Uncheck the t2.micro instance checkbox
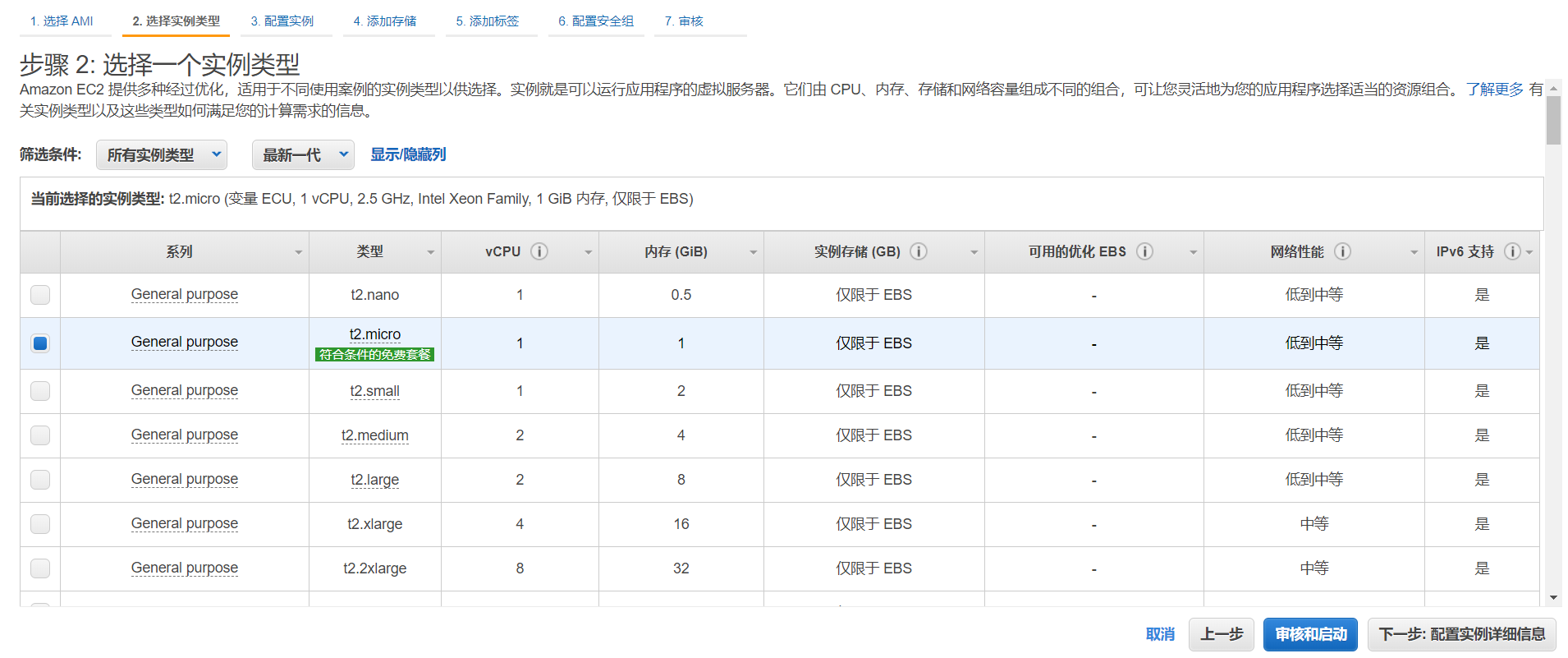The height and width of the screenshot is (658, 1568). 40,343
